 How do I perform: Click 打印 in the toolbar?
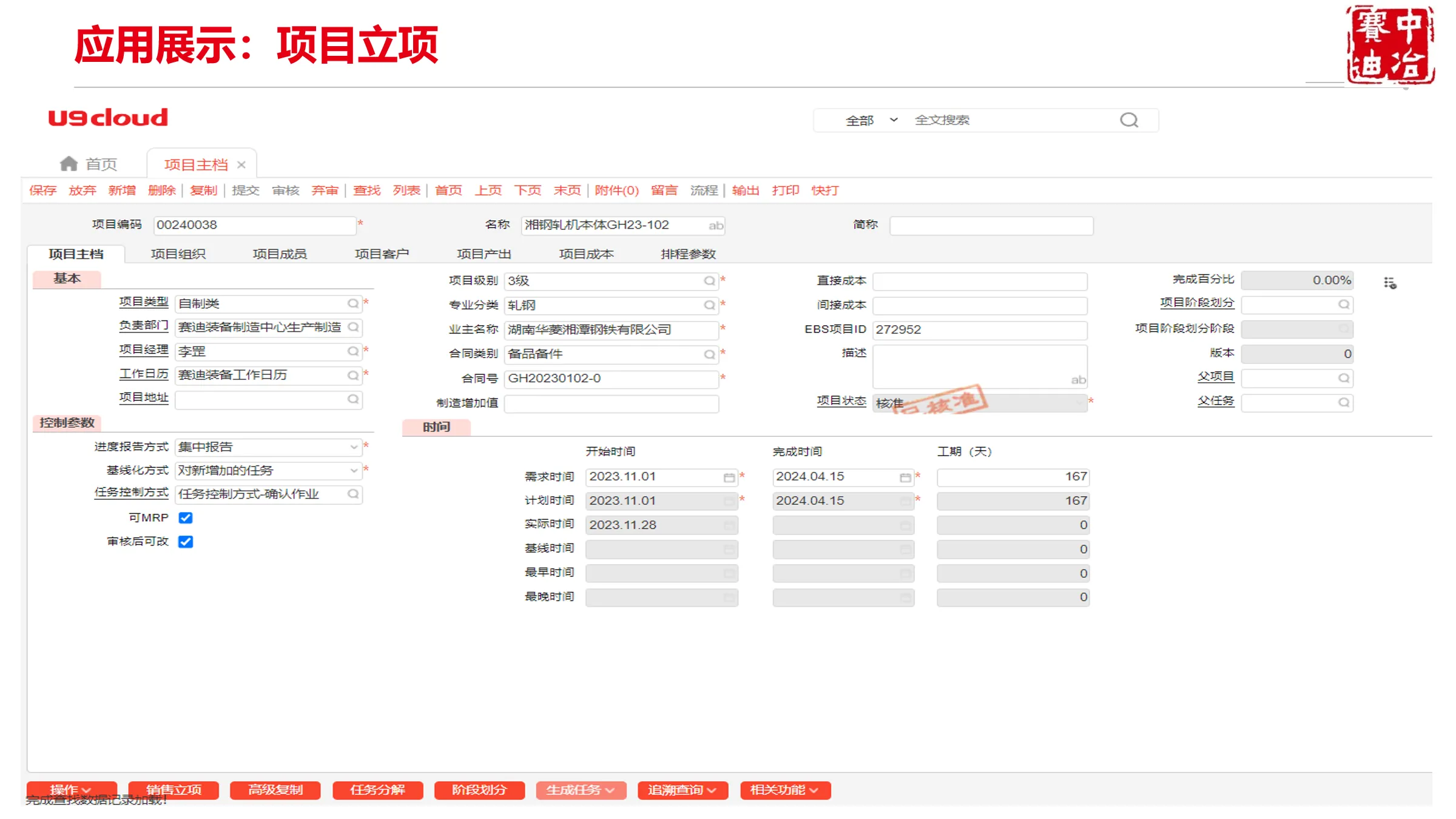click(785, 190)
